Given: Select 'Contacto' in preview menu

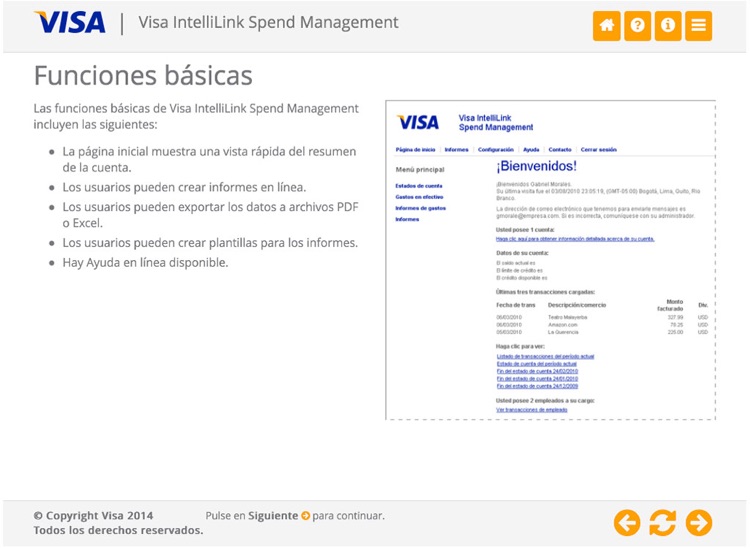Looking at the screenshot, I should (560, 150).
